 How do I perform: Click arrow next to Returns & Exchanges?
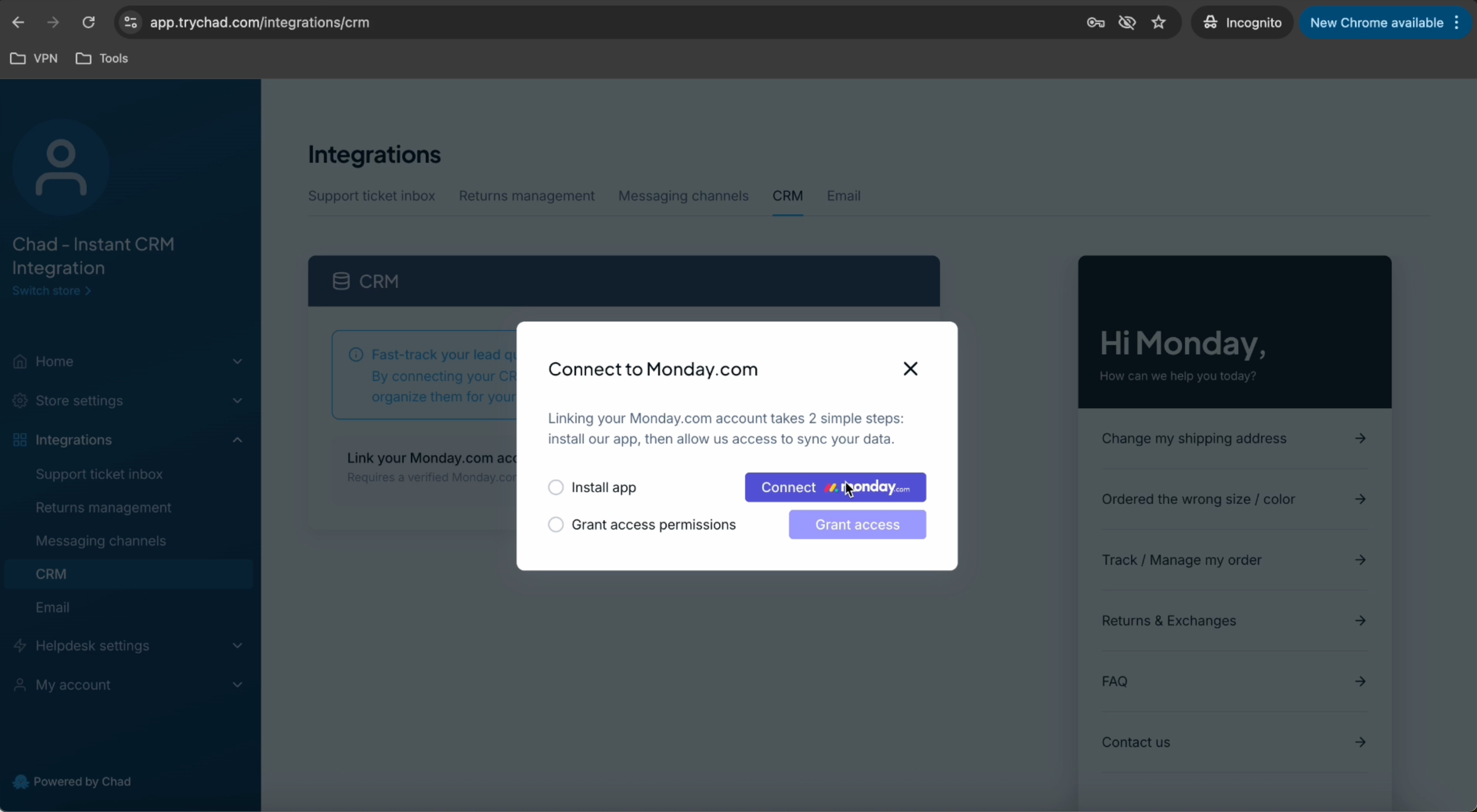coord(1360,621)
